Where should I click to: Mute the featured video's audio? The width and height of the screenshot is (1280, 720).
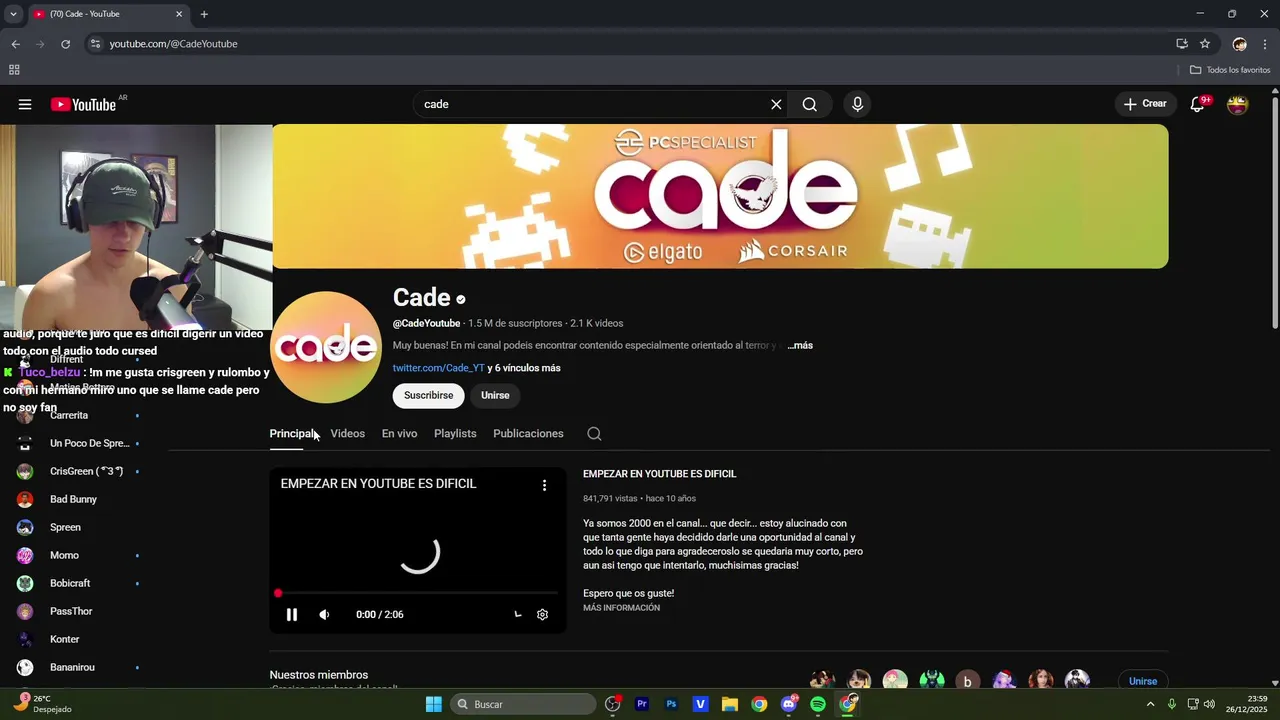[x=324, y=615]
